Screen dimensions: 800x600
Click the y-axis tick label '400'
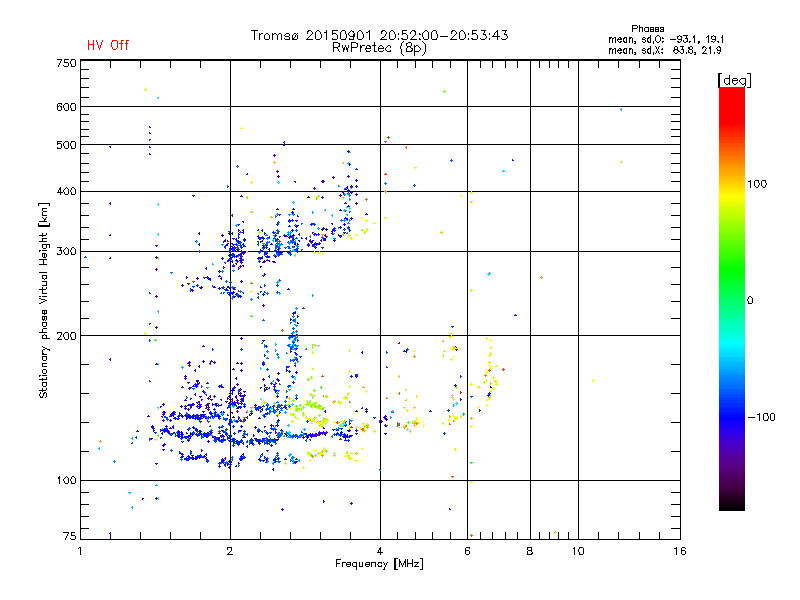(x=67, y=191)
